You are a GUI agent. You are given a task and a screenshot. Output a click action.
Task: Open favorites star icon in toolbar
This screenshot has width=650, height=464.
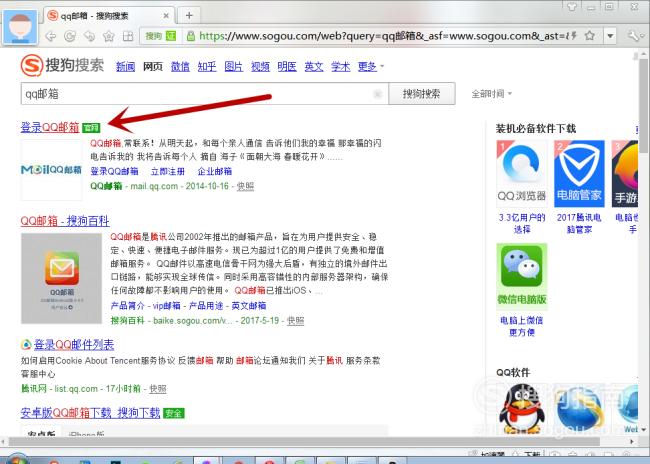click(x=109, y=36)
